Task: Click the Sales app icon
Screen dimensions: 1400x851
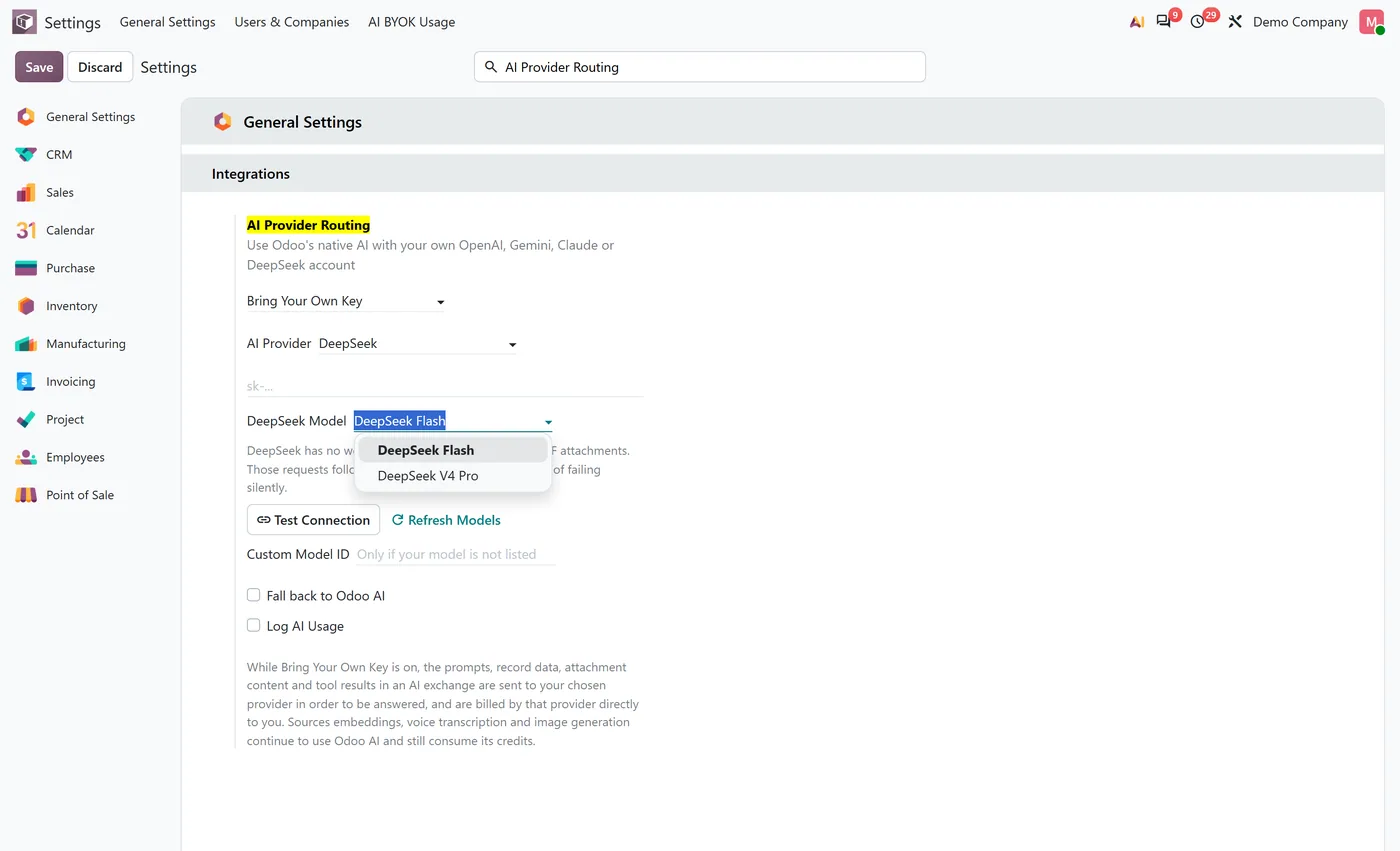Action: tap(26, 193)
